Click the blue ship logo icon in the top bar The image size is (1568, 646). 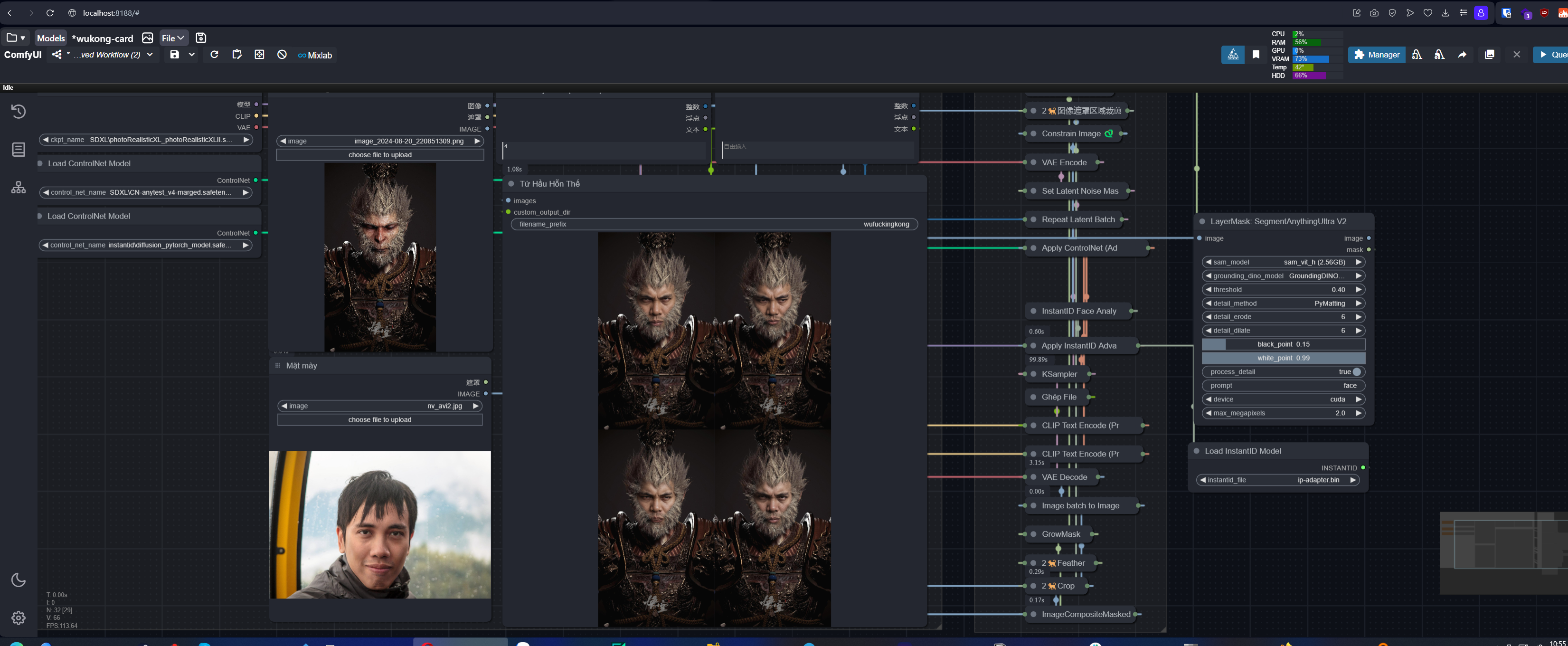(1233, 54)
